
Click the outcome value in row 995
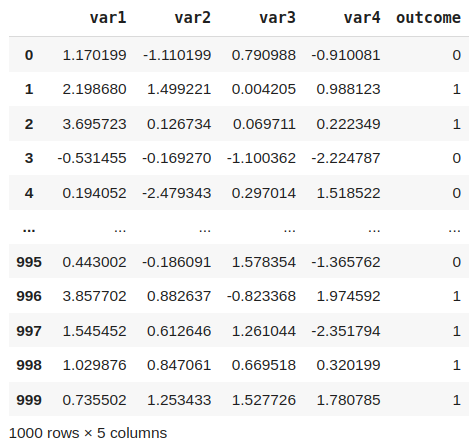[457, 262]
